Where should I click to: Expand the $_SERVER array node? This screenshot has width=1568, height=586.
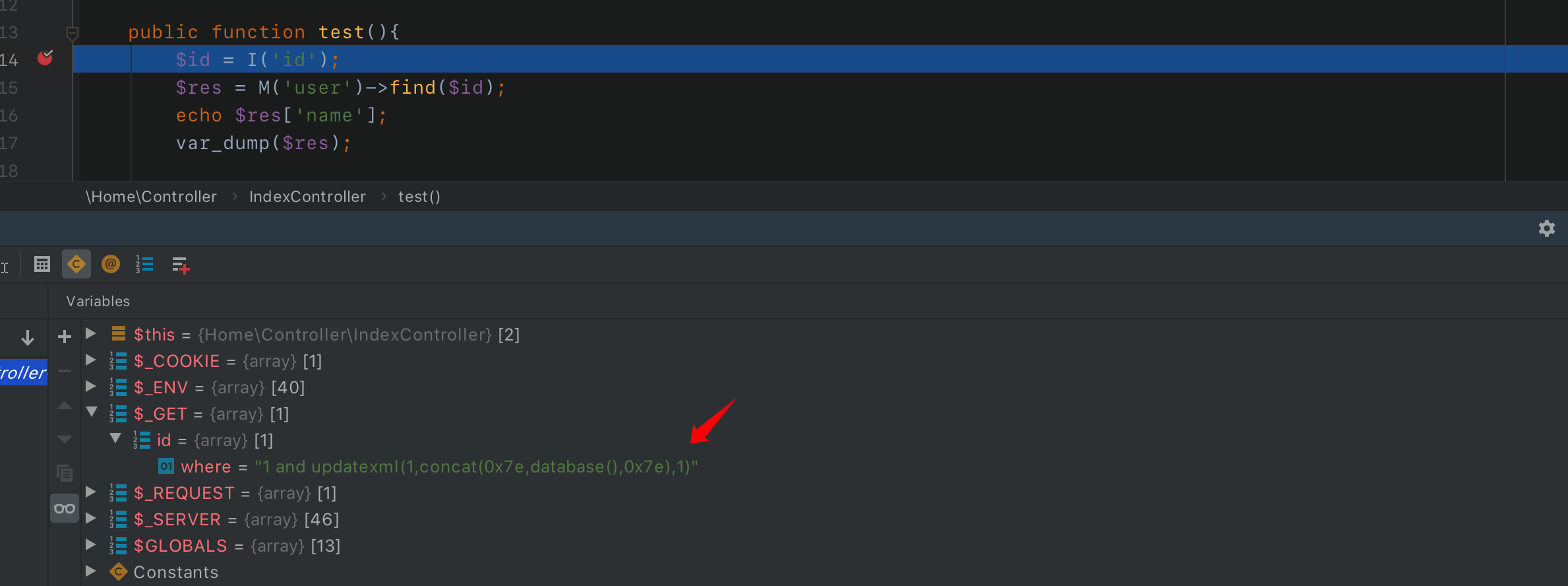91,519
